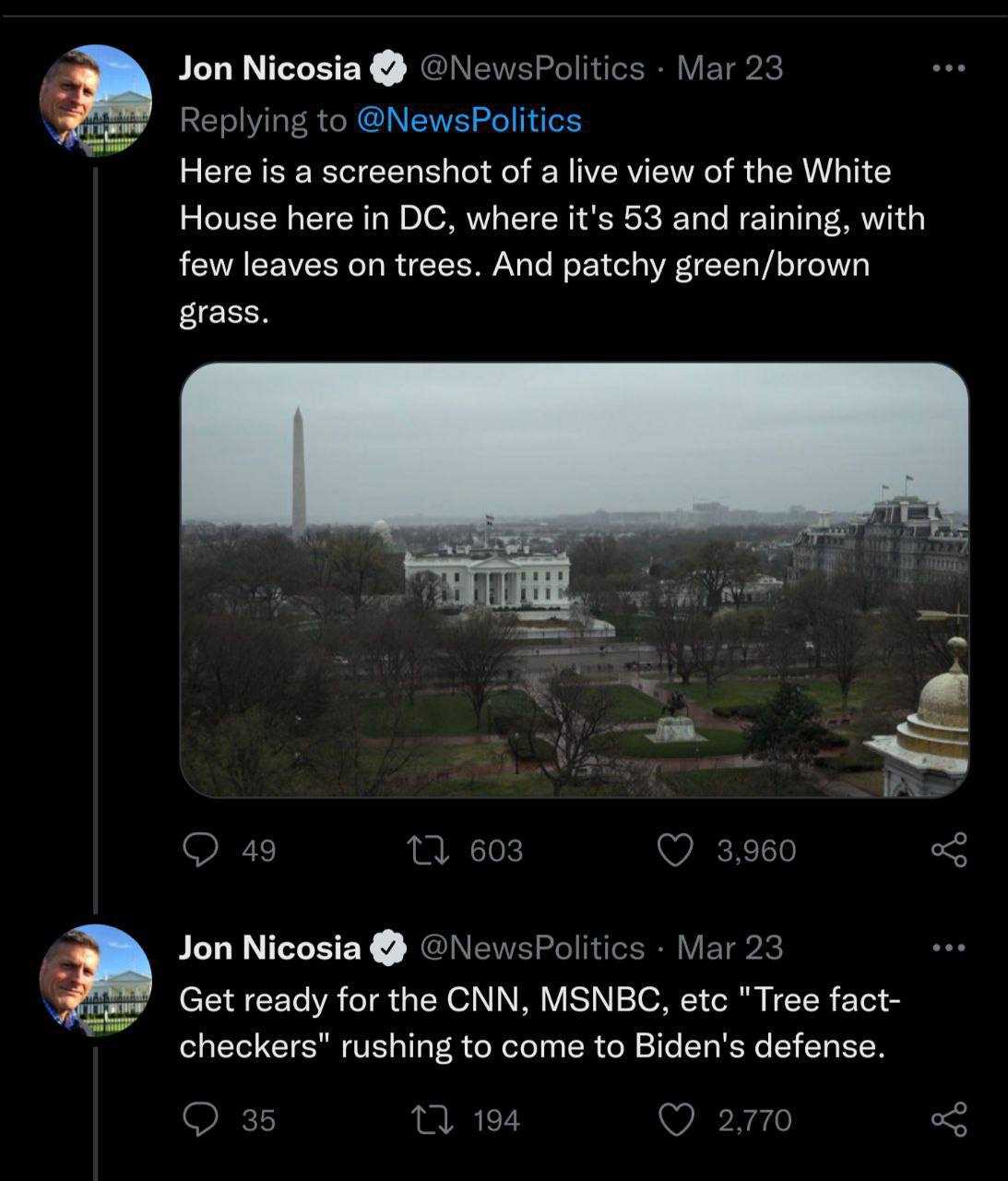The height and width of the screenshot is (1181, 1008).
Task: View second tweet's profile avatar
Action: pyautogui.click(x=95, y=980)
